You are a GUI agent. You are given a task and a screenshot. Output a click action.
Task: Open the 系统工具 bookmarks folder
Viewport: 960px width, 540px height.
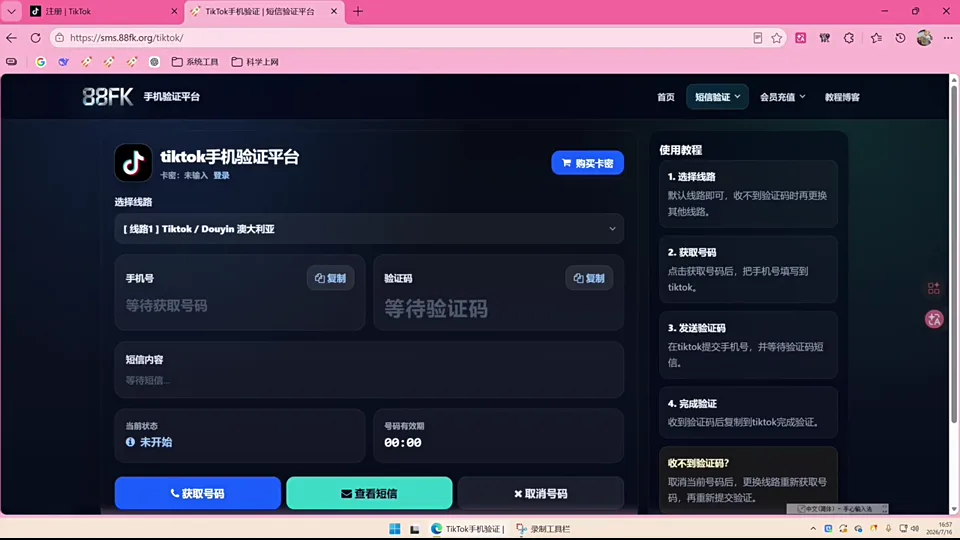pyautogui.click(x=195, y=62)
